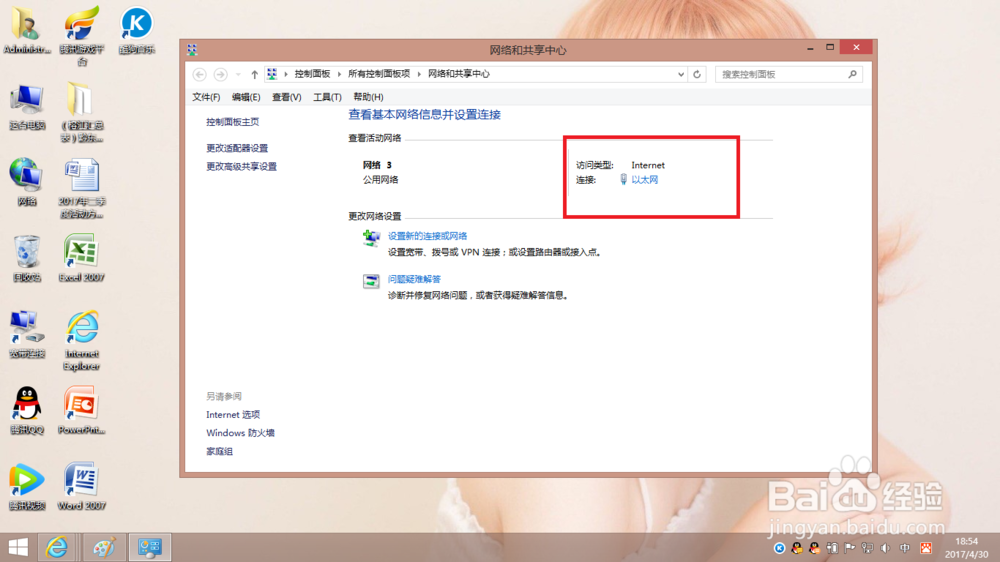Click the volume speaker tray icon
Image resolution: width=1000 pixels, height=562 pixels.
click(885, 548)
